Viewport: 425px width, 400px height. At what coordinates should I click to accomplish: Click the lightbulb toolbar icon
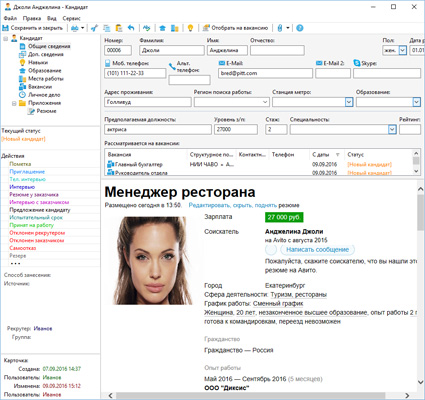pos(190,28)
